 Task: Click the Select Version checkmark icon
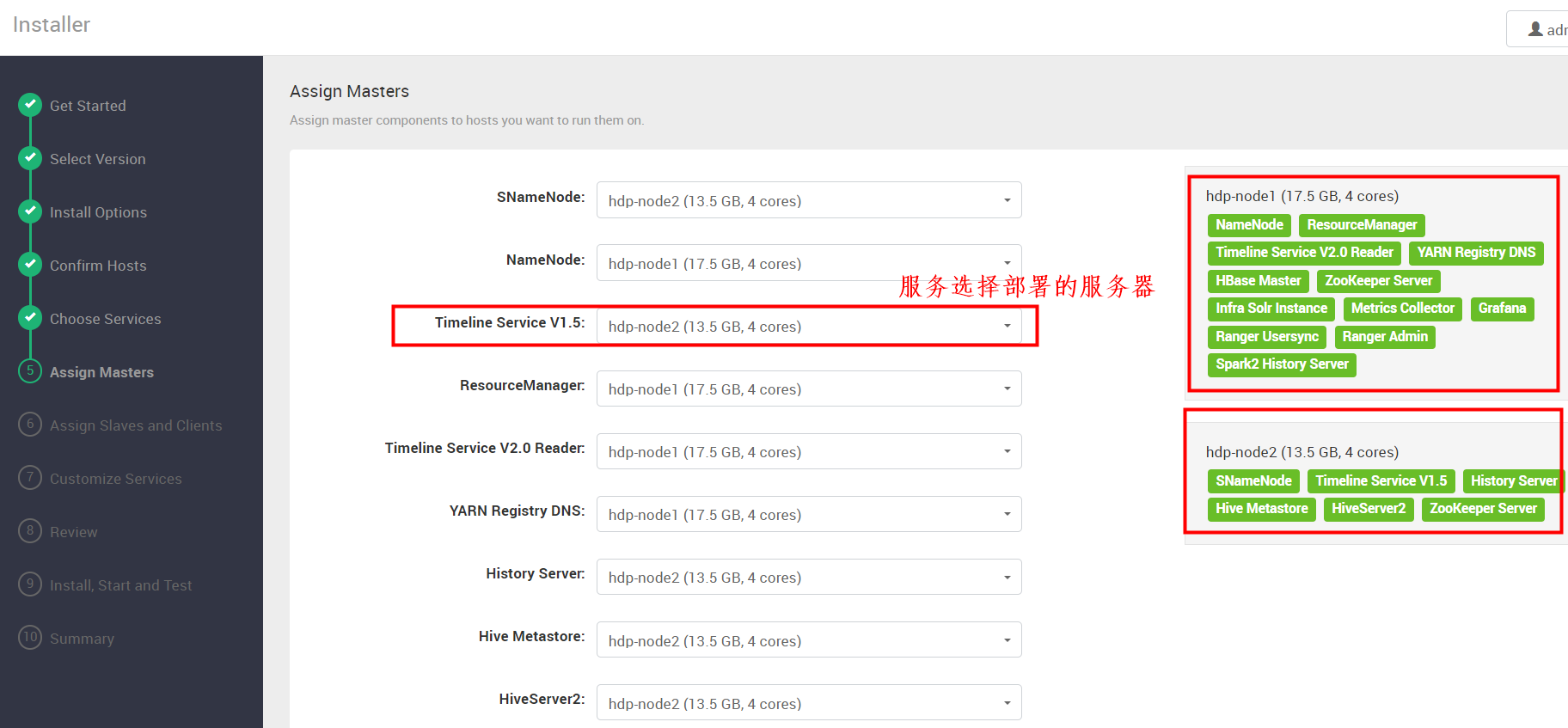tap(30, 158)
